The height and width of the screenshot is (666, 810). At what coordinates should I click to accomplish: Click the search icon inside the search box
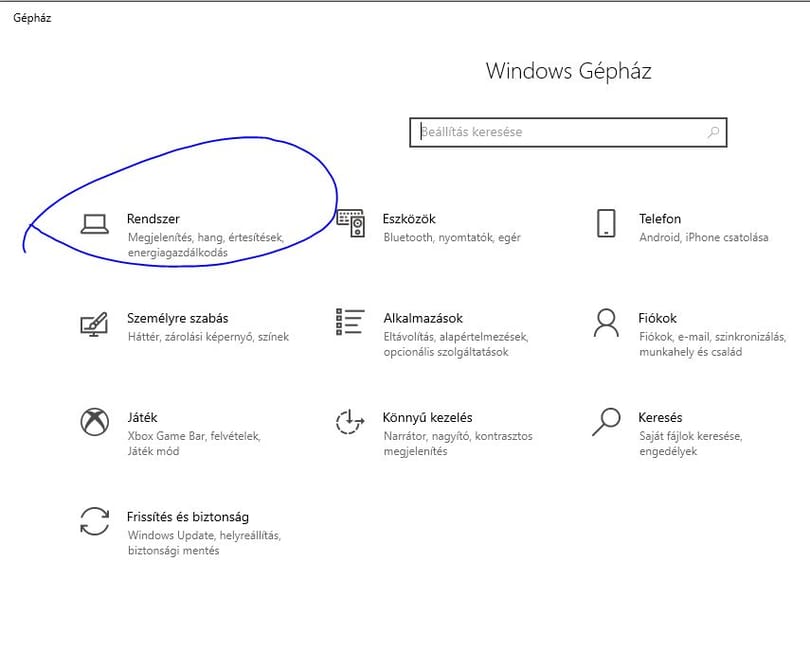(x=713, y=132)
